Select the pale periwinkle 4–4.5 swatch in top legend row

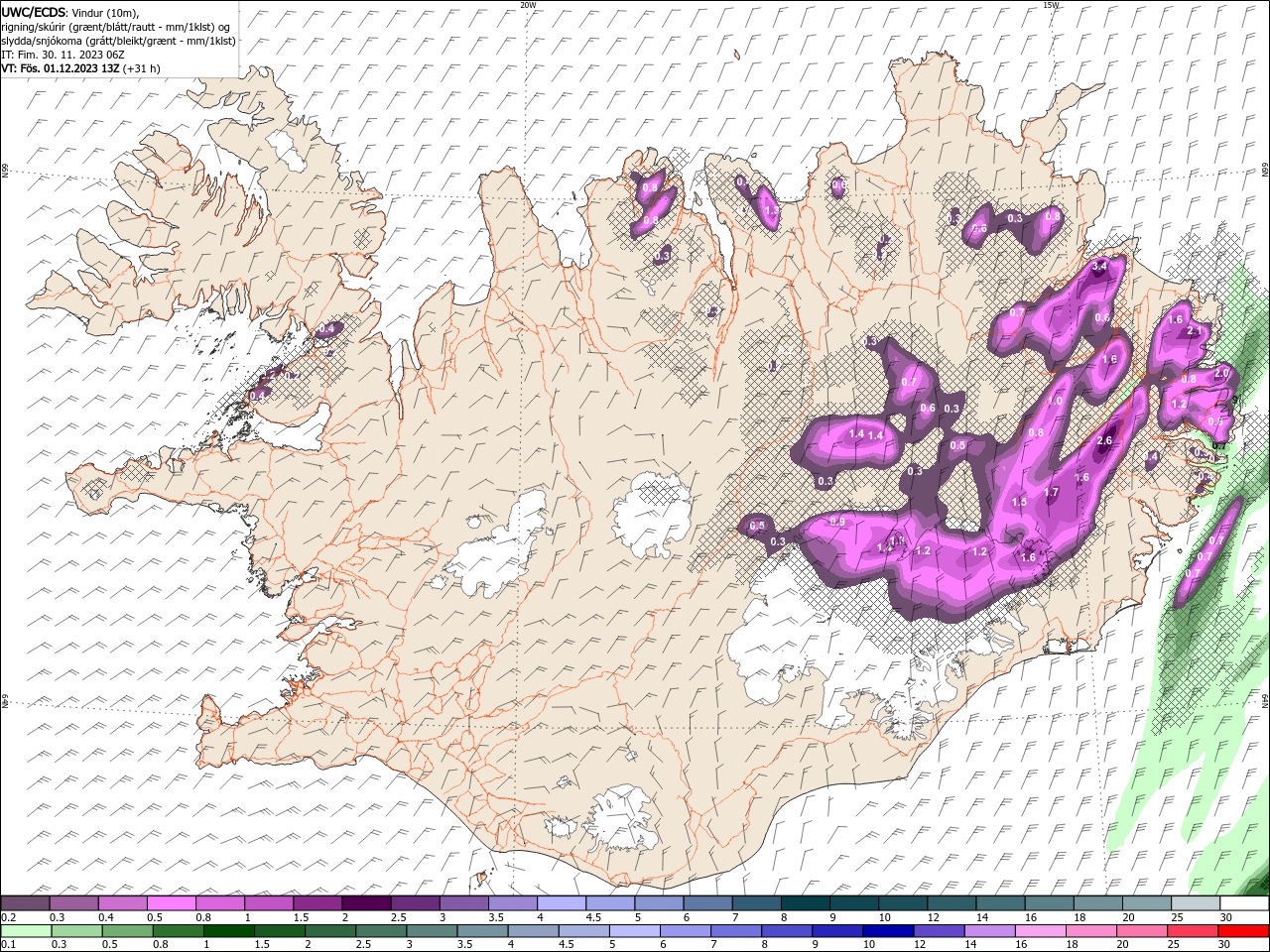(561, 903)
